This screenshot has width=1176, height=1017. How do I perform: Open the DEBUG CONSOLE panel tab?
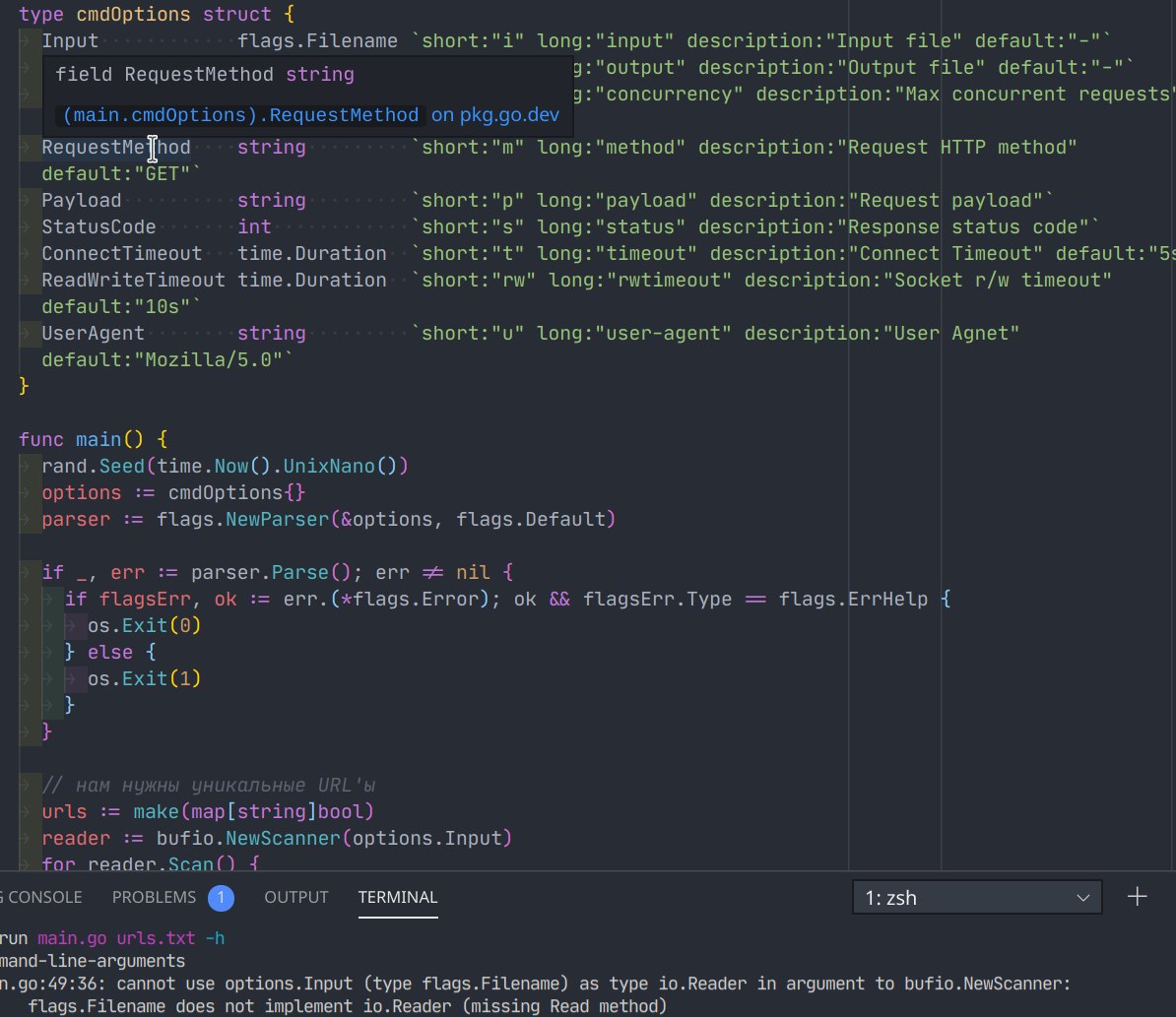(43, 897)
